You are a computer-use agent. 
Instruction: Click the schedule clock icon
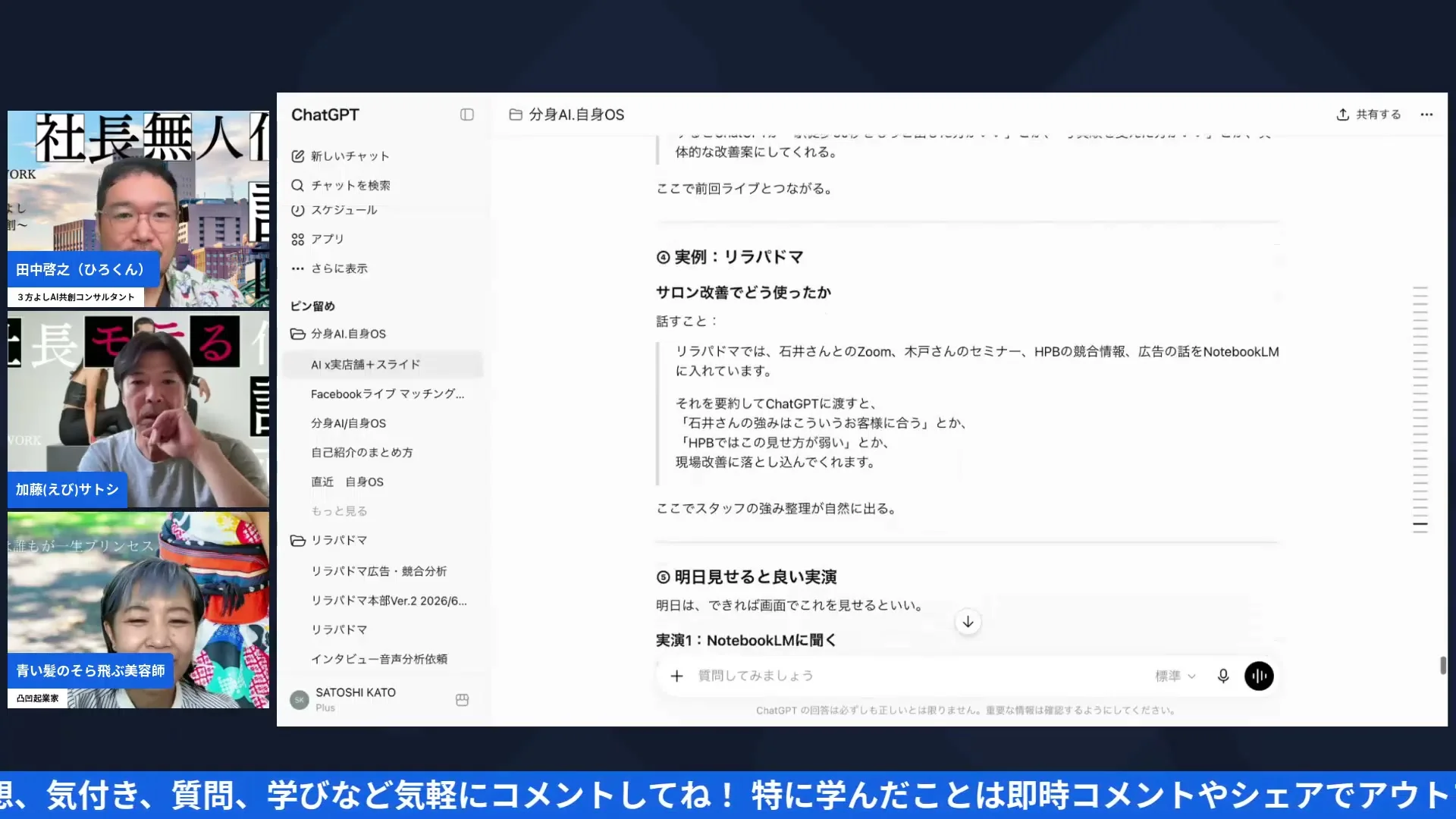click(298, 210)
